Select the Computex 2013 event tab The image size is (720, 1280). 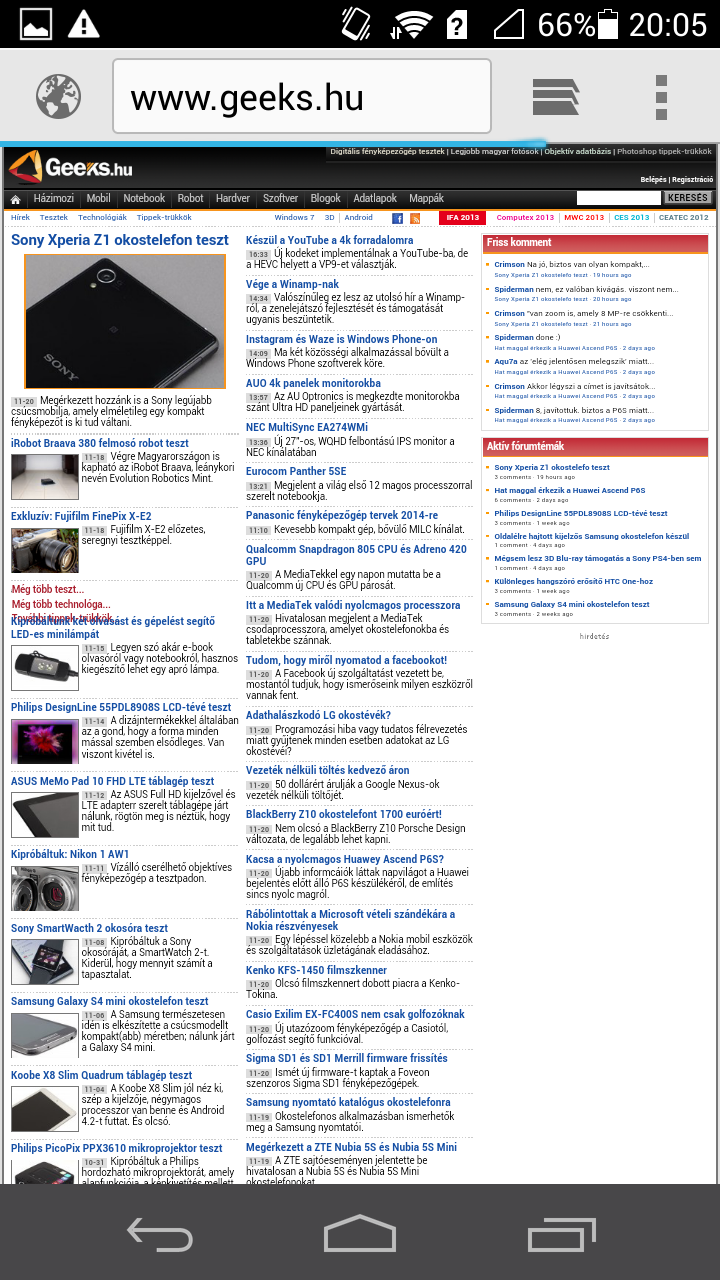[x=525, y=218]
